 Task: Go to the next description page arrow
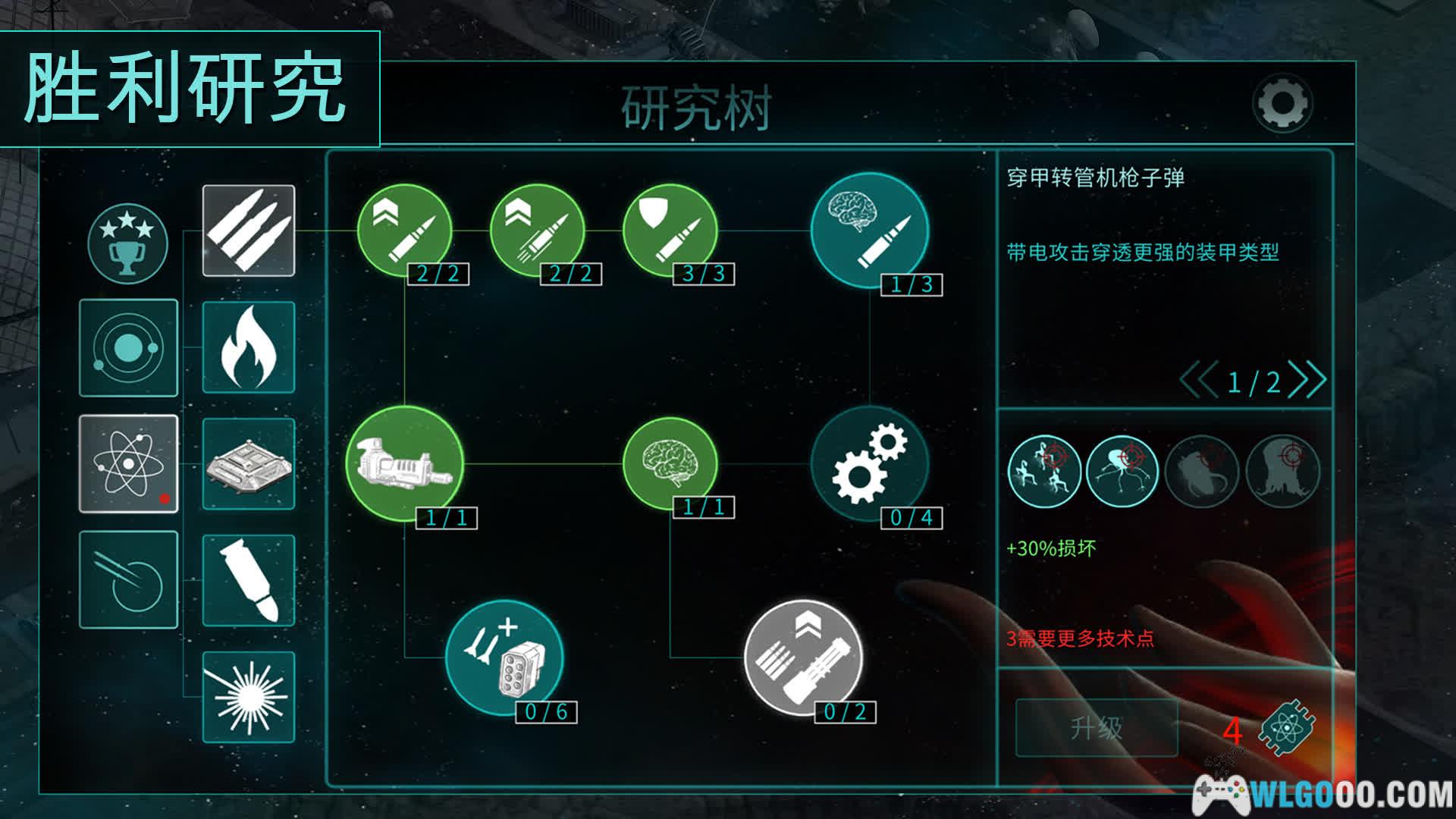[x=1308, y=380]
